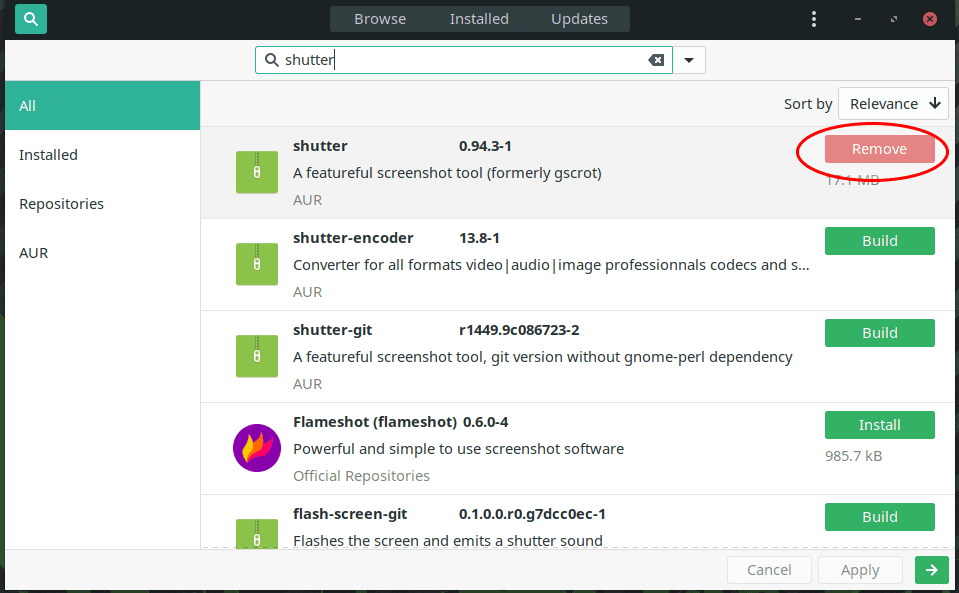The width and height of the screenshot is (959, 593).
Task: Open the three-dot options menu
Action: (x=814, y=19)
